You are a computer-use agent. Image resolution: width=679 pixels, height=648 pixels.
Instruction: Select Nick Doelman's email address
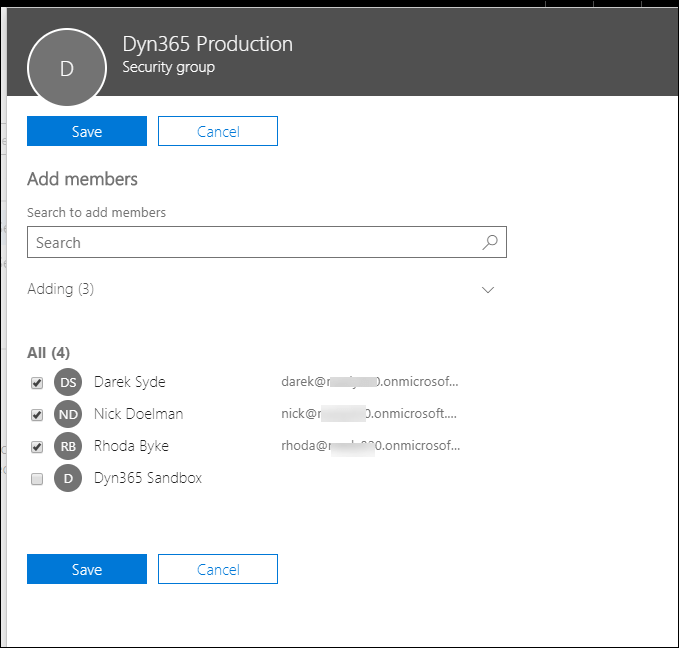[369, 414]
